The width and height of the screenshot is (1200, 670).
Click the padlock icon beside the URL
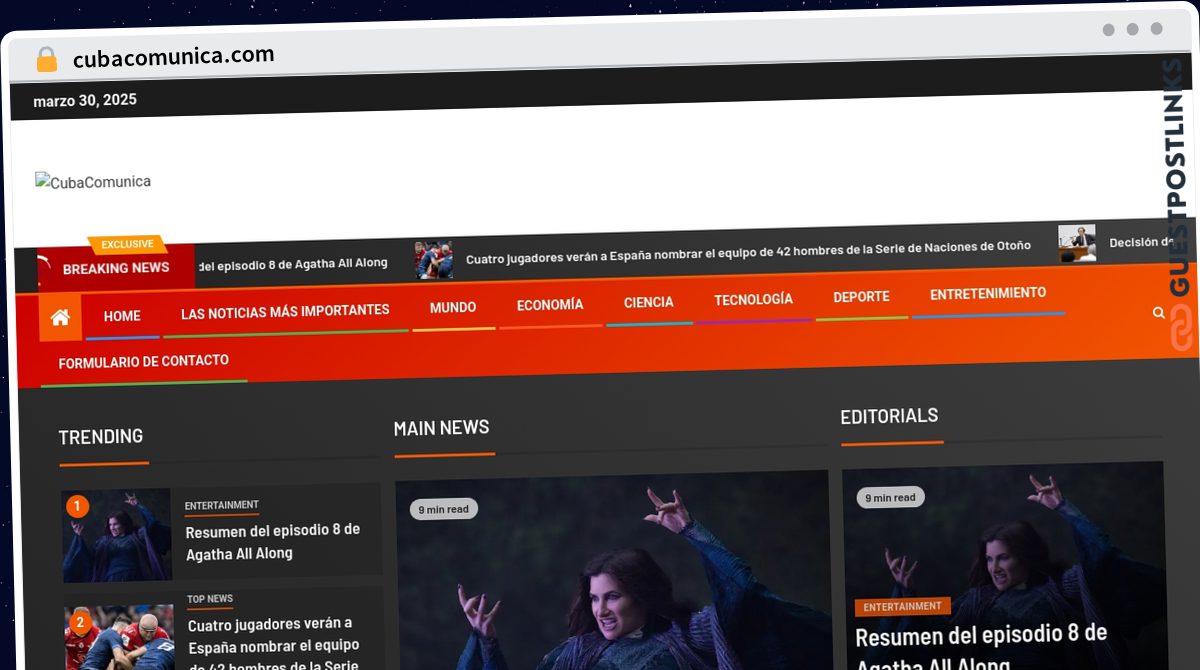(x=46, y=59)
